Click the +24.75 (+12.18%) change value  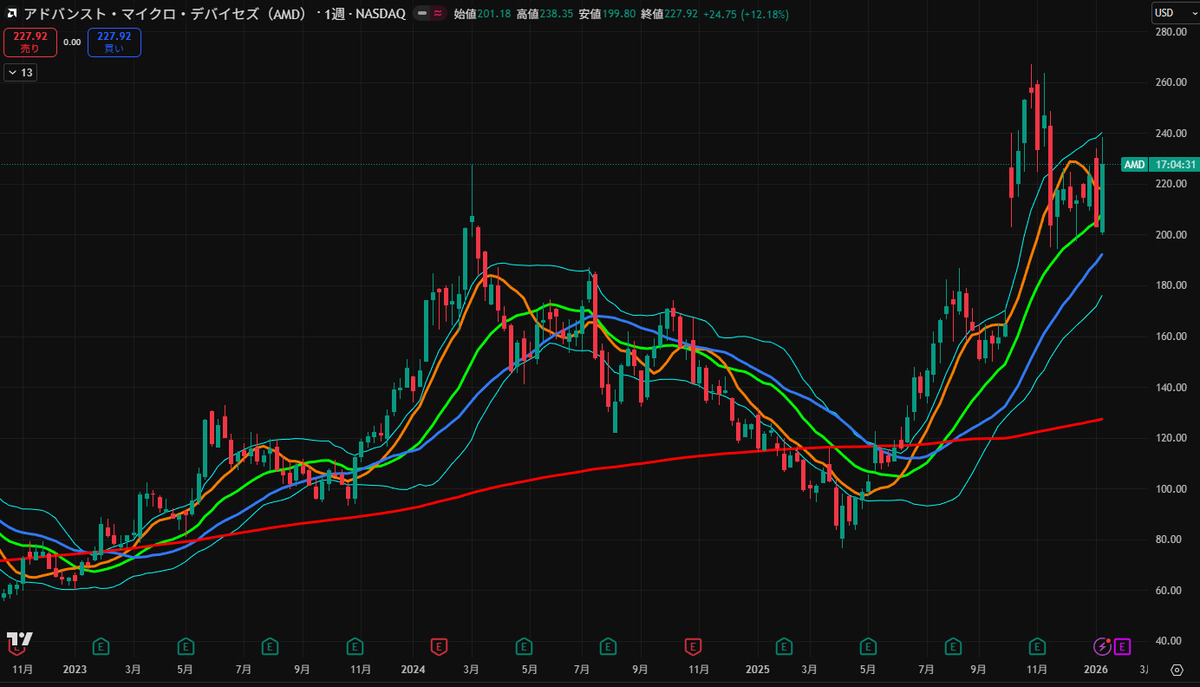pyautogui.click(x=747, y=15)
